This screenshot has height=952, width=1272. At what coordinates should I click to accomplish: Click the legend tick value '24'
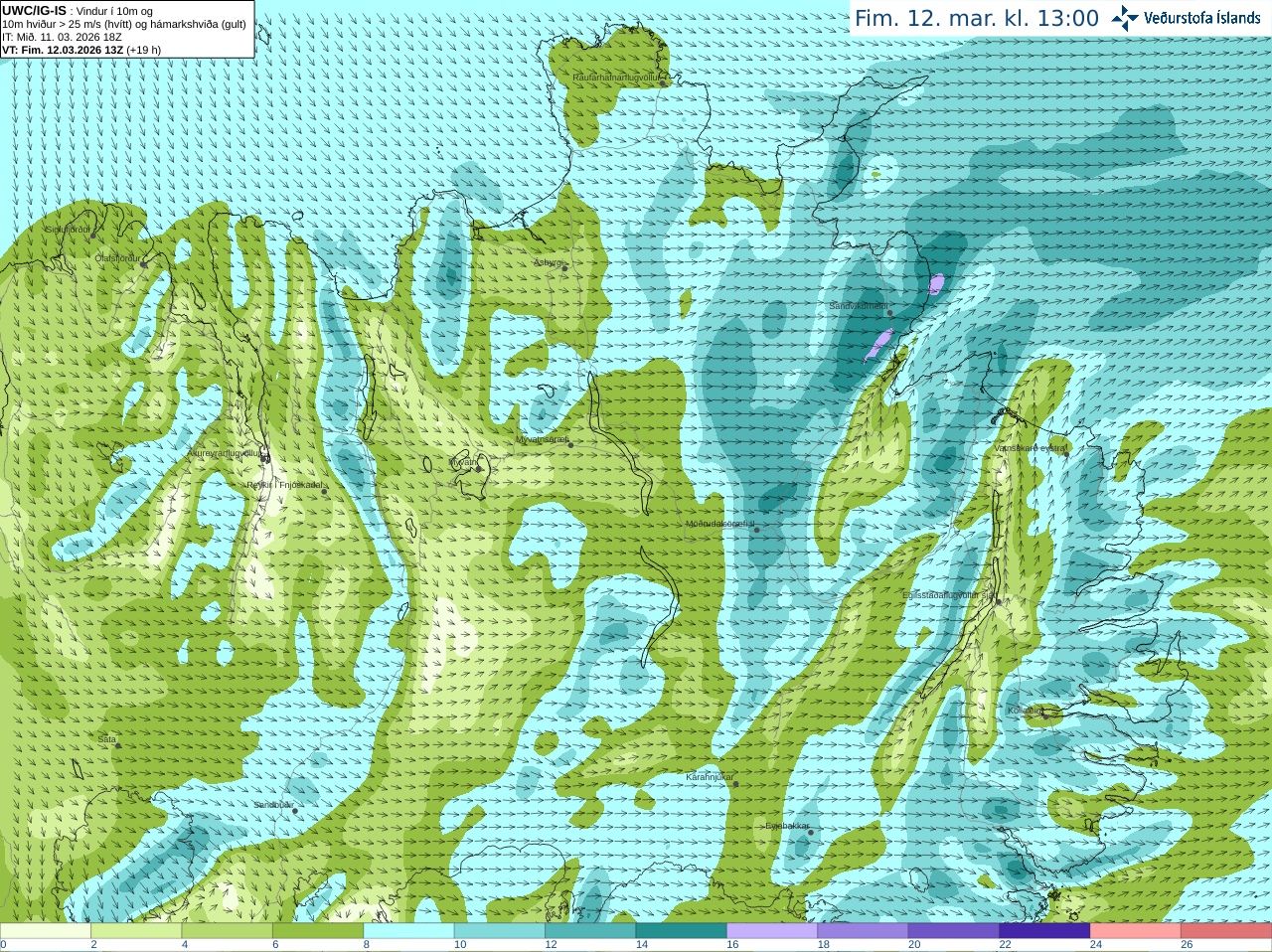click(x=1096, y=945)
